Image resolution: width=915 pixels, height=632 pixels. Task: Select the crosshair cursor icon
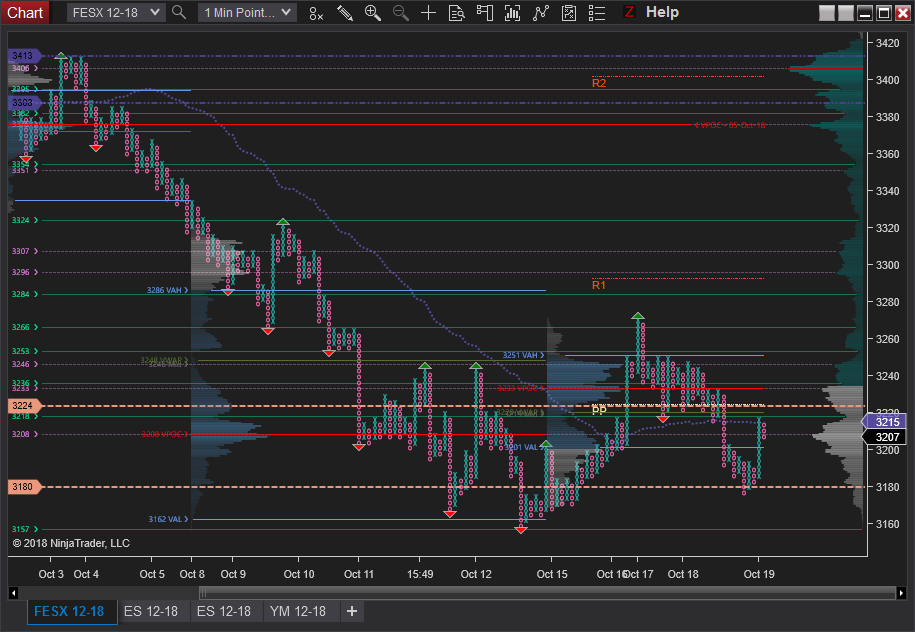[x=428, y=13]
